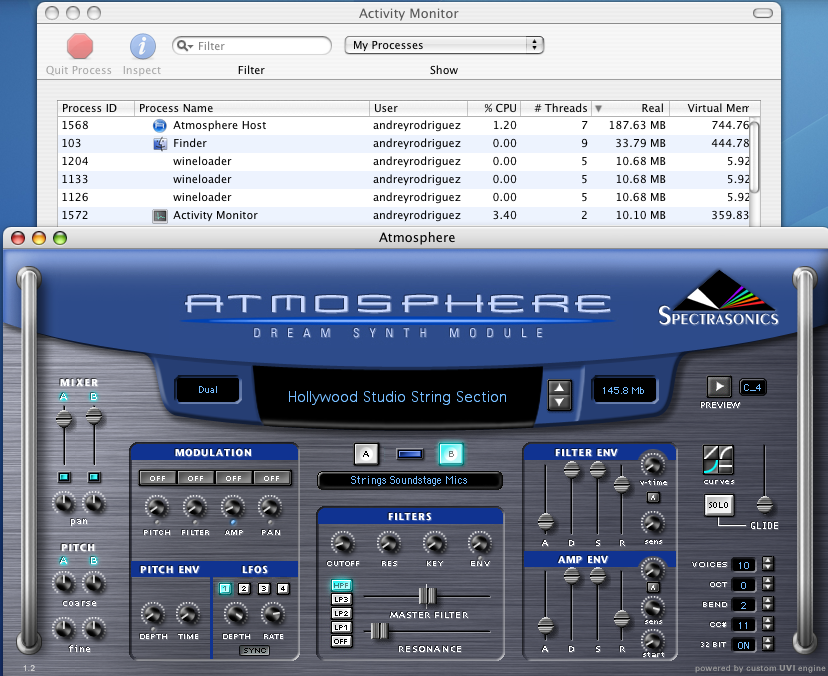The width and height of the screenshot is (828, 676).
Task: Click the link button between A and B
Action: (408, 455)
